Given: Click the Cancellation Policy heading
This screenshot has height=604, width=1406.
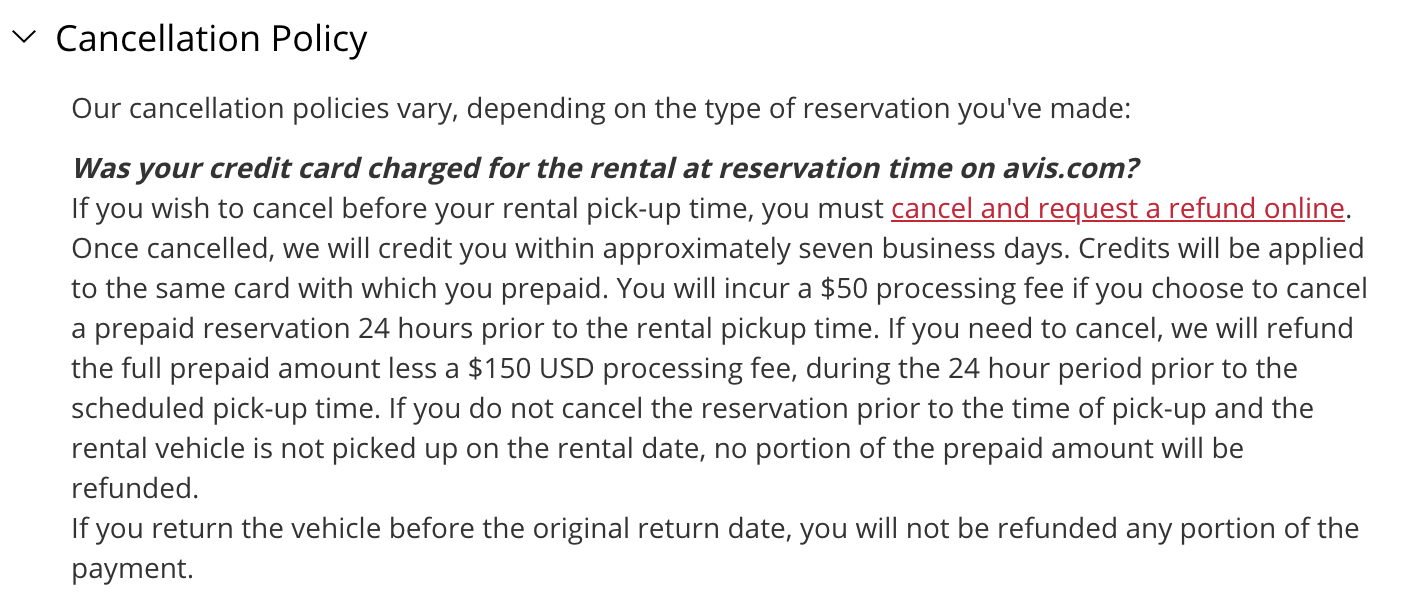Looking at the screenshot, I should coord(211,39).
